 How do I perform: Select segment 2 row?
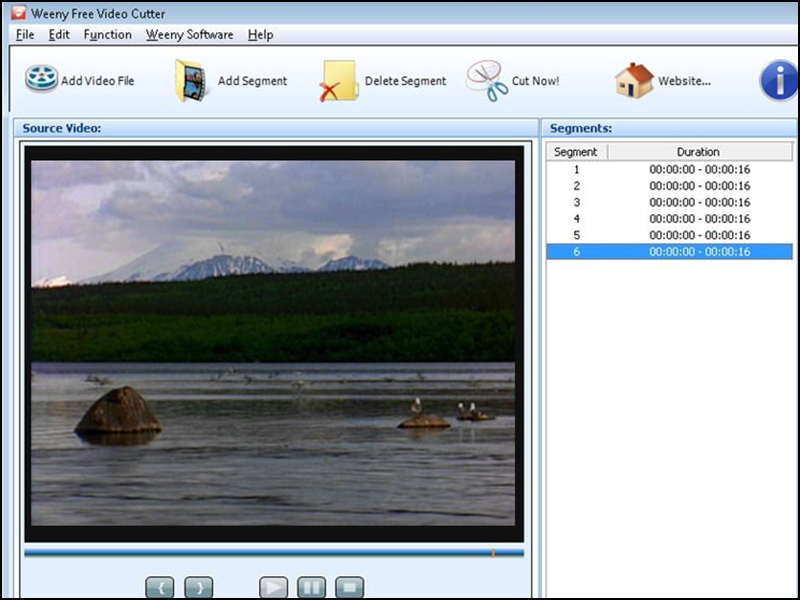coord(669,186)
